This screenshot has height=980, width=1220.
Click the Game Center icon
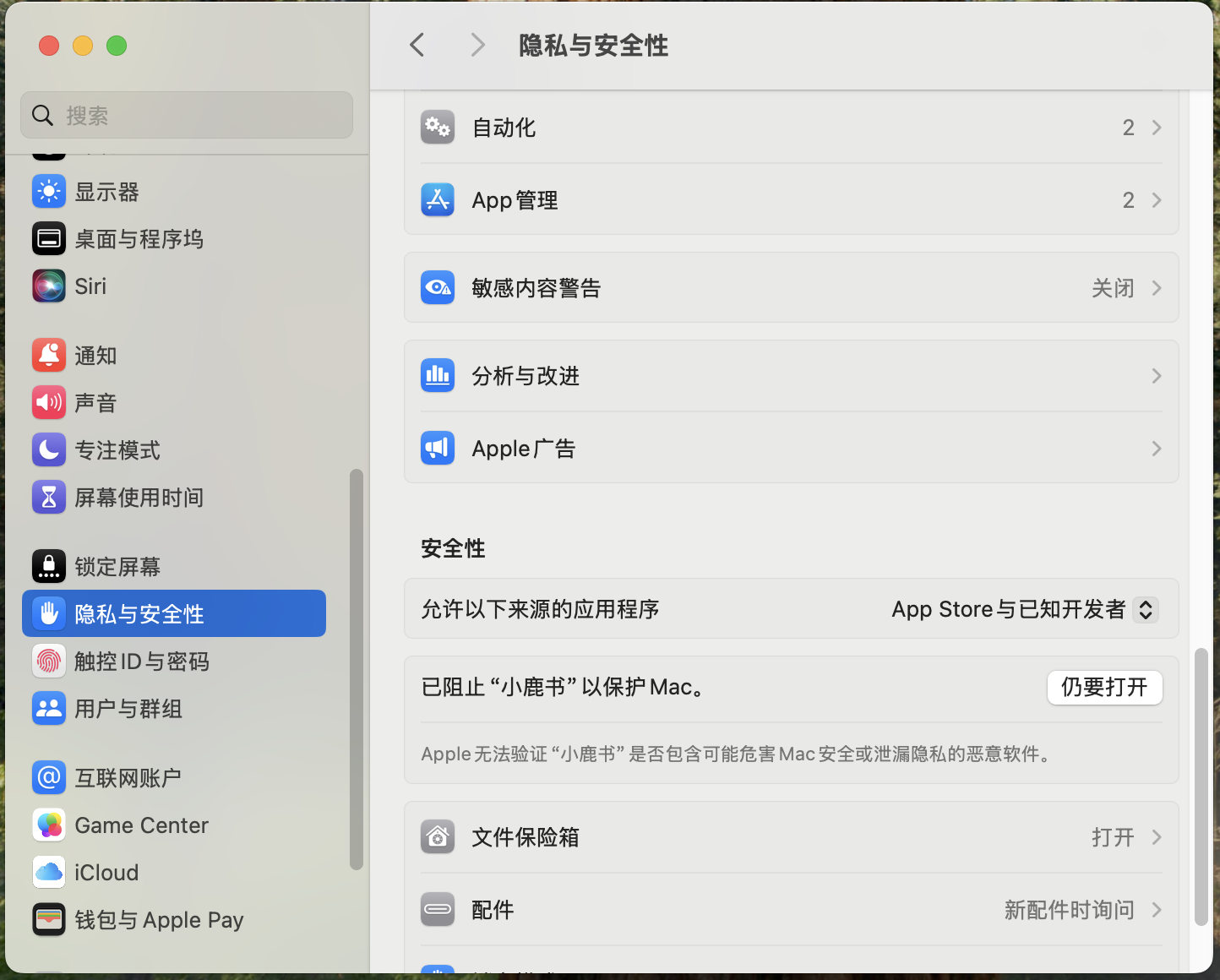coord(49,825)
